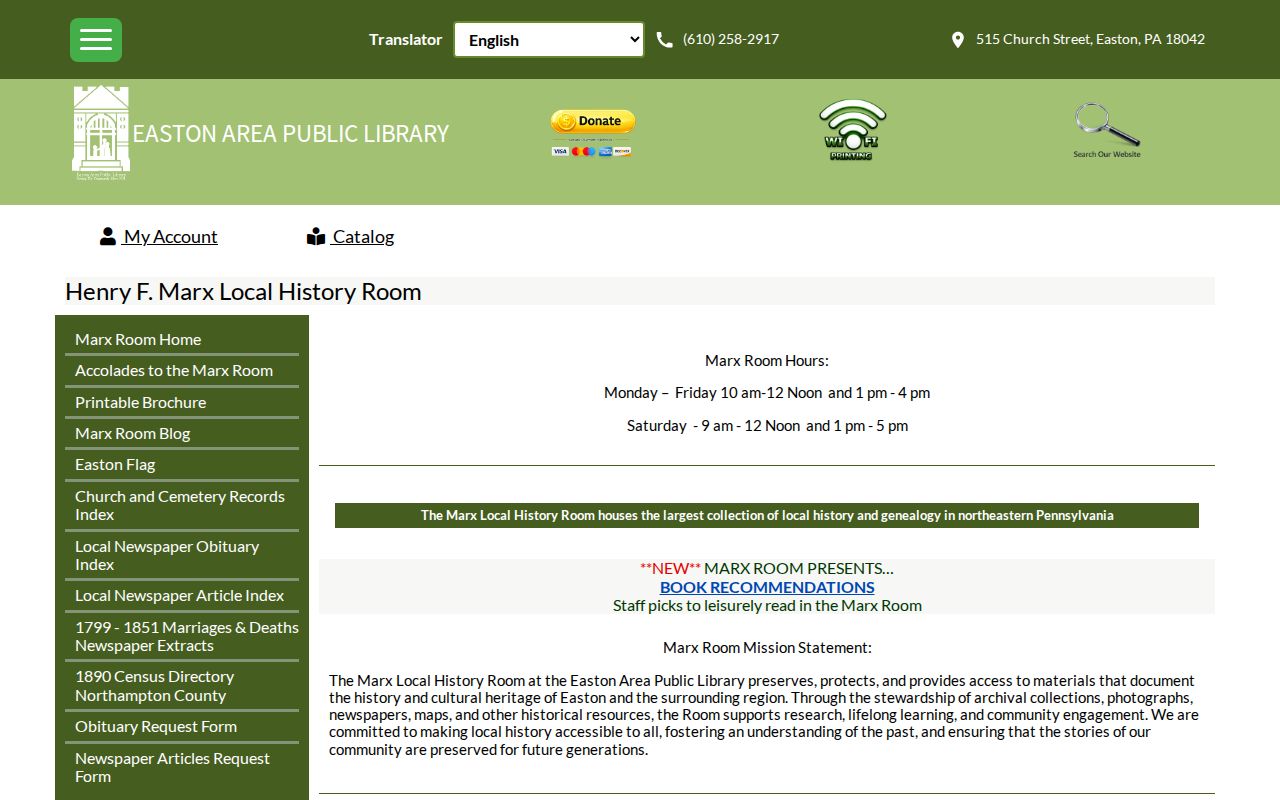Open the Translator language dropdown
1280x800 pixels.
(x=549, y=40)
